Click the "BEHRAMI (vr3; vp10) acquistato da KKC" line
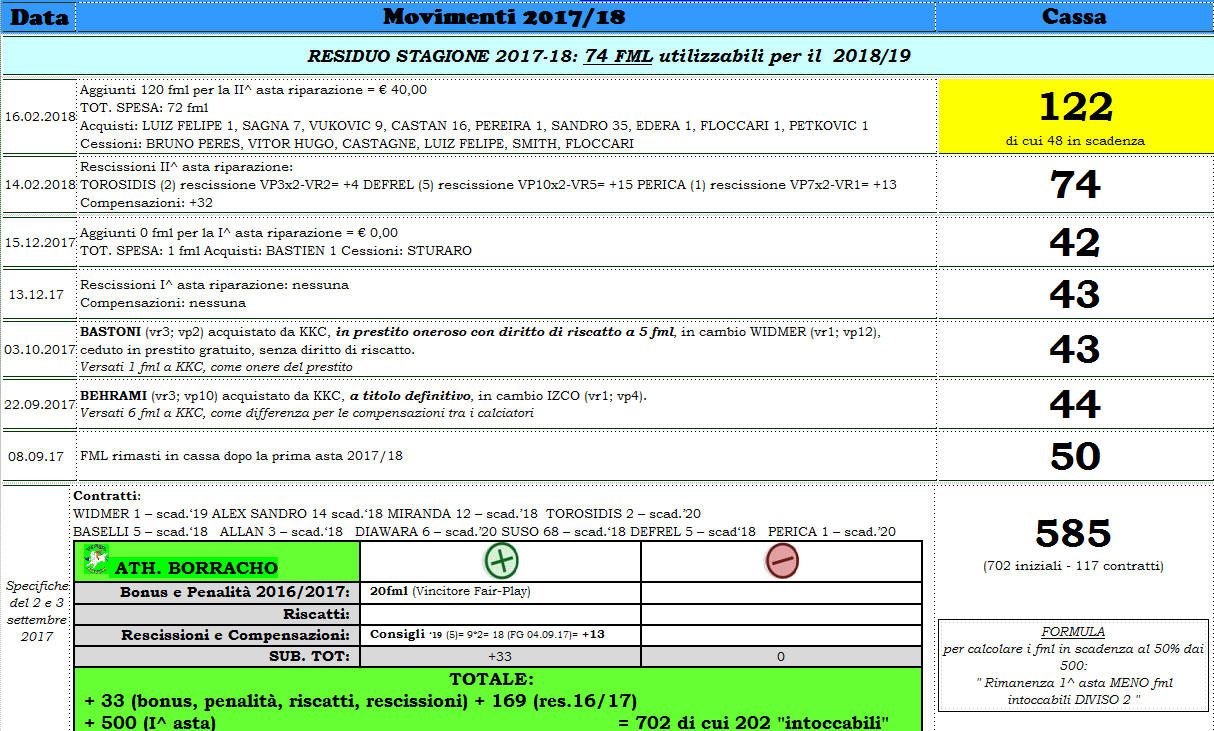The height and width of the screenshot is (731, 1214). pos(363,396)
